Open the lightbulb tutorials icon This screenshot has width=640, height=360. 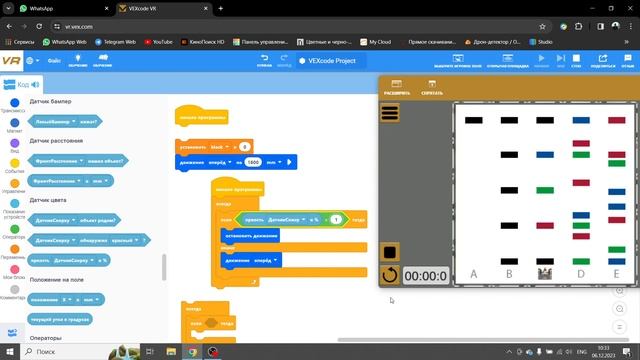(x=78, y=60)
